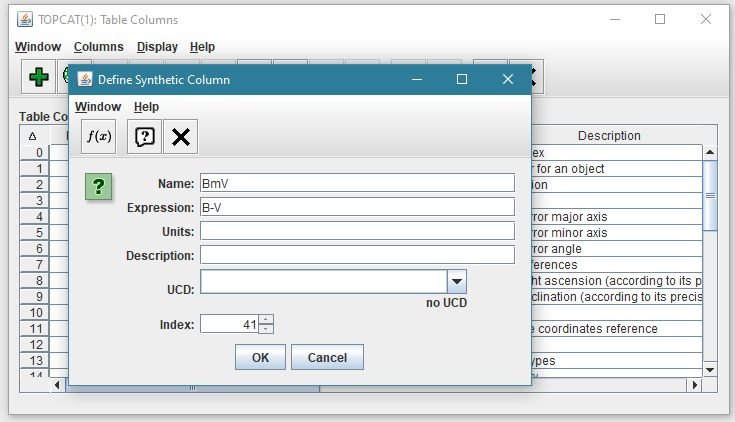Decrease the Index value with the down arrow
The width and height of the screenshot is (735, 422).
click(266, 328)
